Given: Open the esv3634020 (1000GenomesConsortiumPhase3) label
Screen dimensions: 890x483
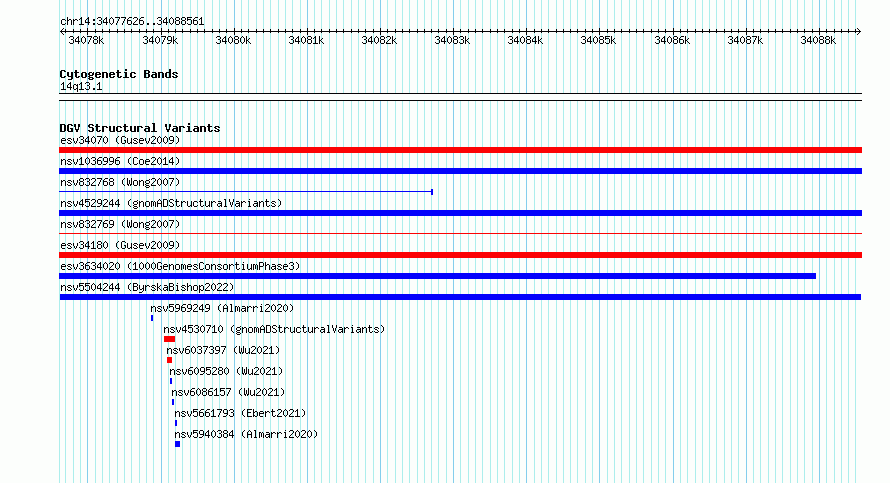Looking at the screenshot, I should click(x=180, y=266).
